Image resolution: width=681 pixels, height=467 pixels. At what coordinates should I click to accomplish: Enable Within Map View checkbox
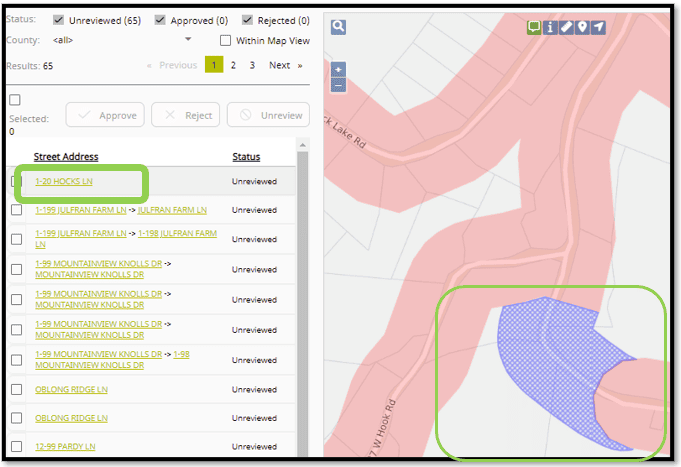(x=226, y=40)
